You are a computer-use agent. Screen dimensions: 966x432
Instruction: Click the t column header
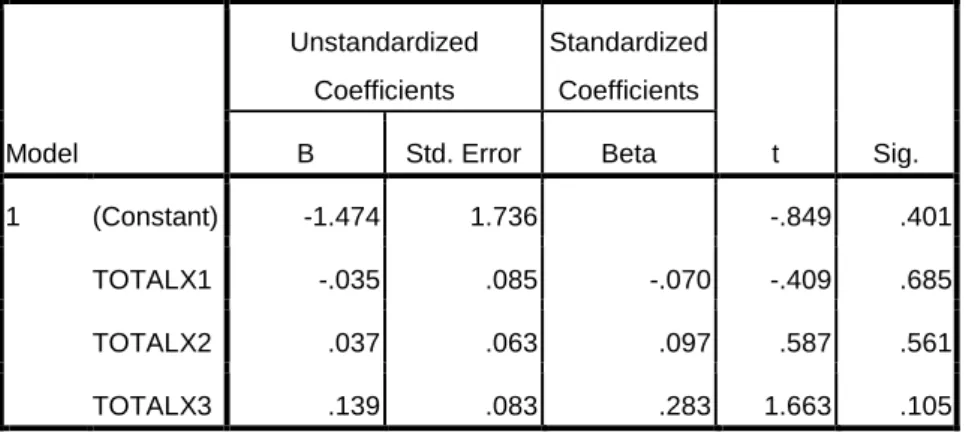(x=776, y=153)
